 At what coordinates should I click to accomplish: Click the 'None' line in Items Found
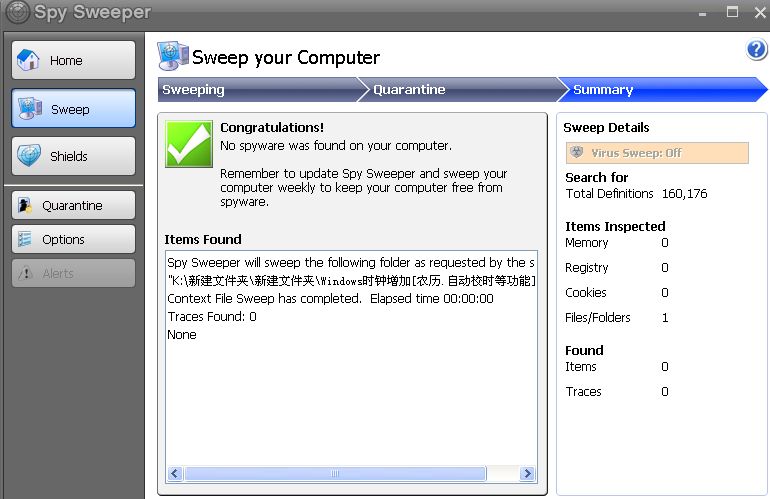182,335
